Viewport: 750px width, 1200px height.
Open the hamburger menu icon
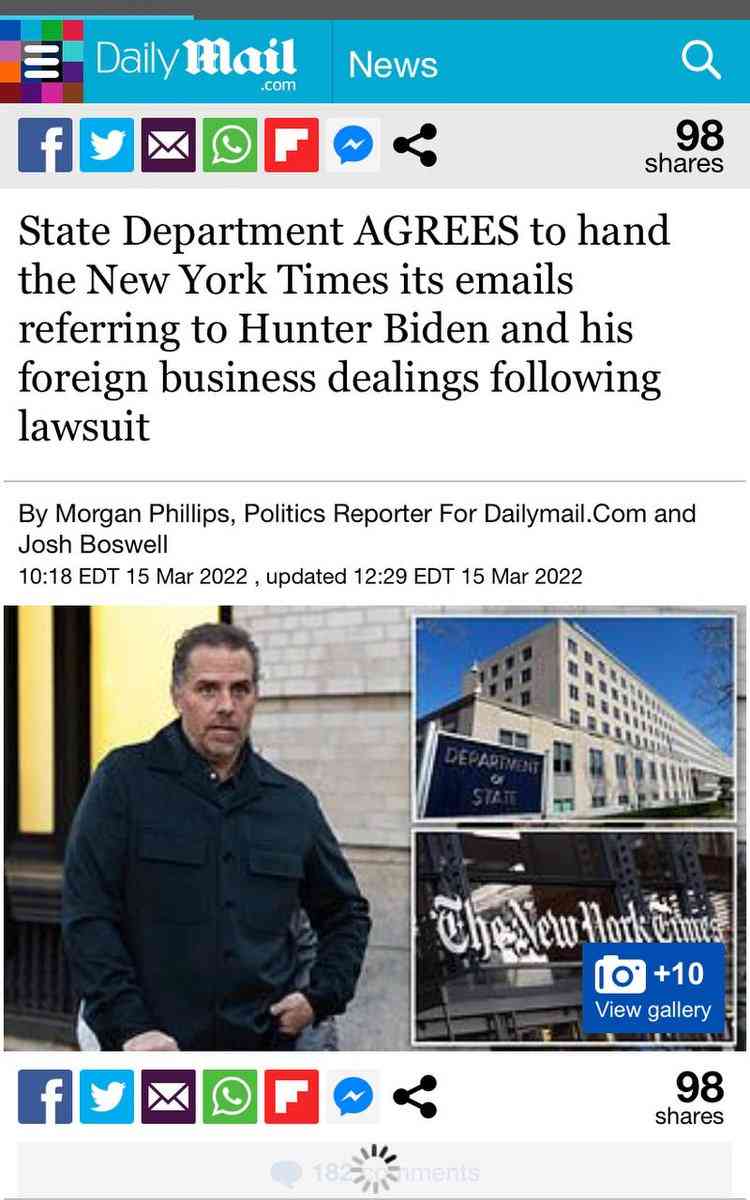coord(42,62)
